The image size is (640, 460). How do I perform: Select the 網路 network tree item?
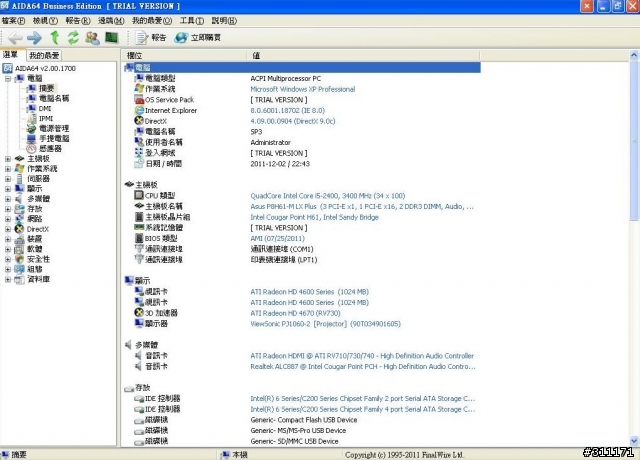point(35,219)
